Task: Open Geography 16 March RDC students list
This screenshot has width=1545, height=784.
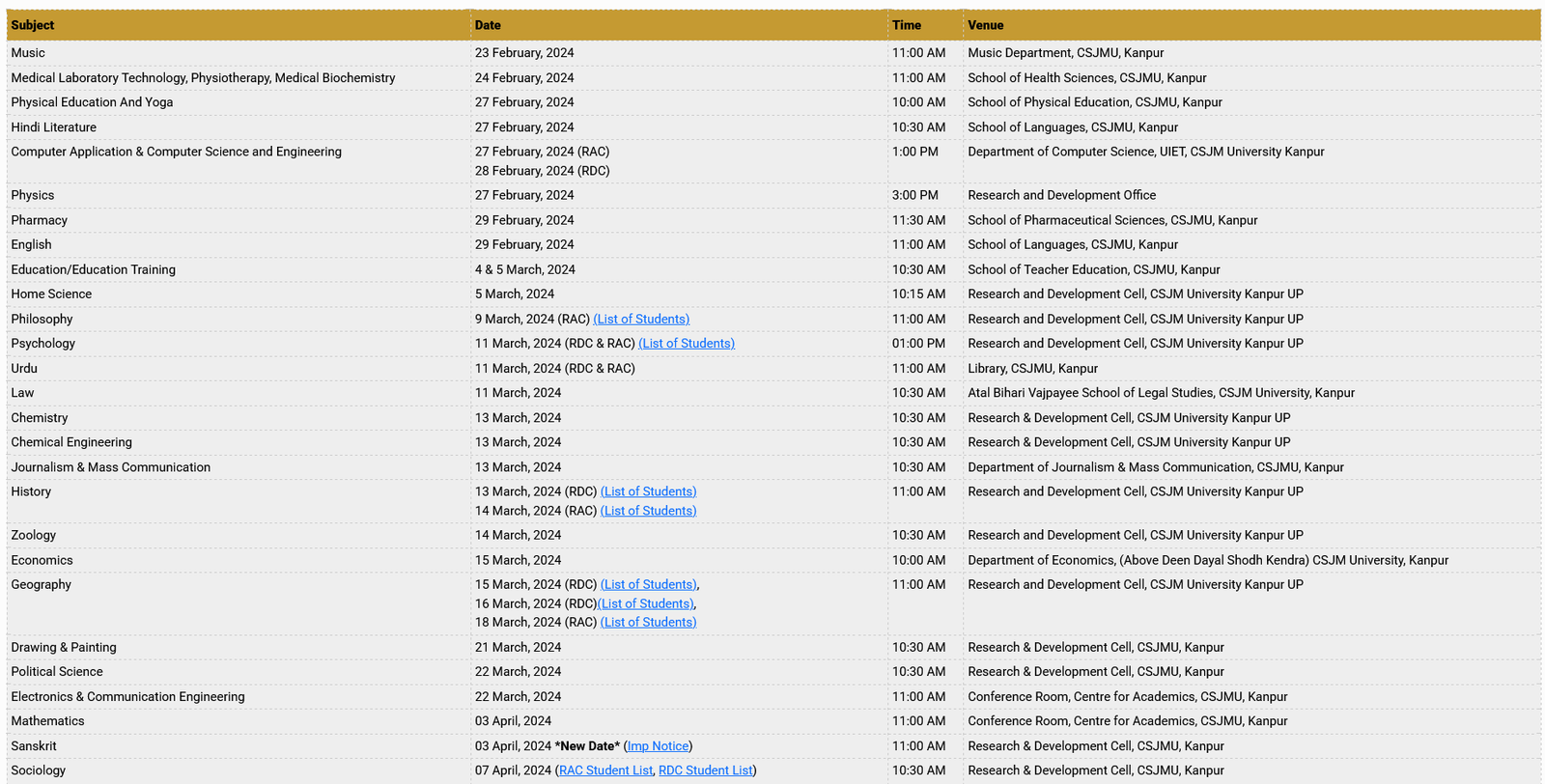Action: (645, 603)
